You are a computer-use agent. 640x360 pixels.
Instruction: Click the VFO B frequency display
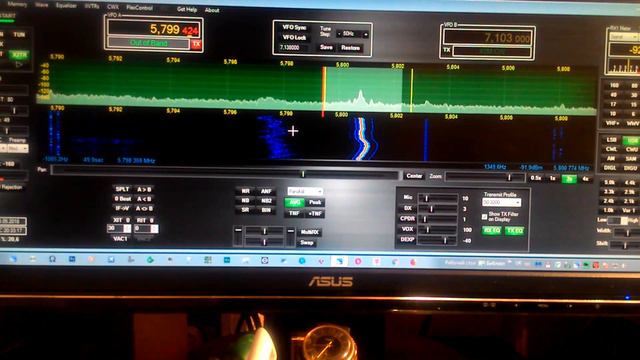pyautogui.click(x=488, y=38)
